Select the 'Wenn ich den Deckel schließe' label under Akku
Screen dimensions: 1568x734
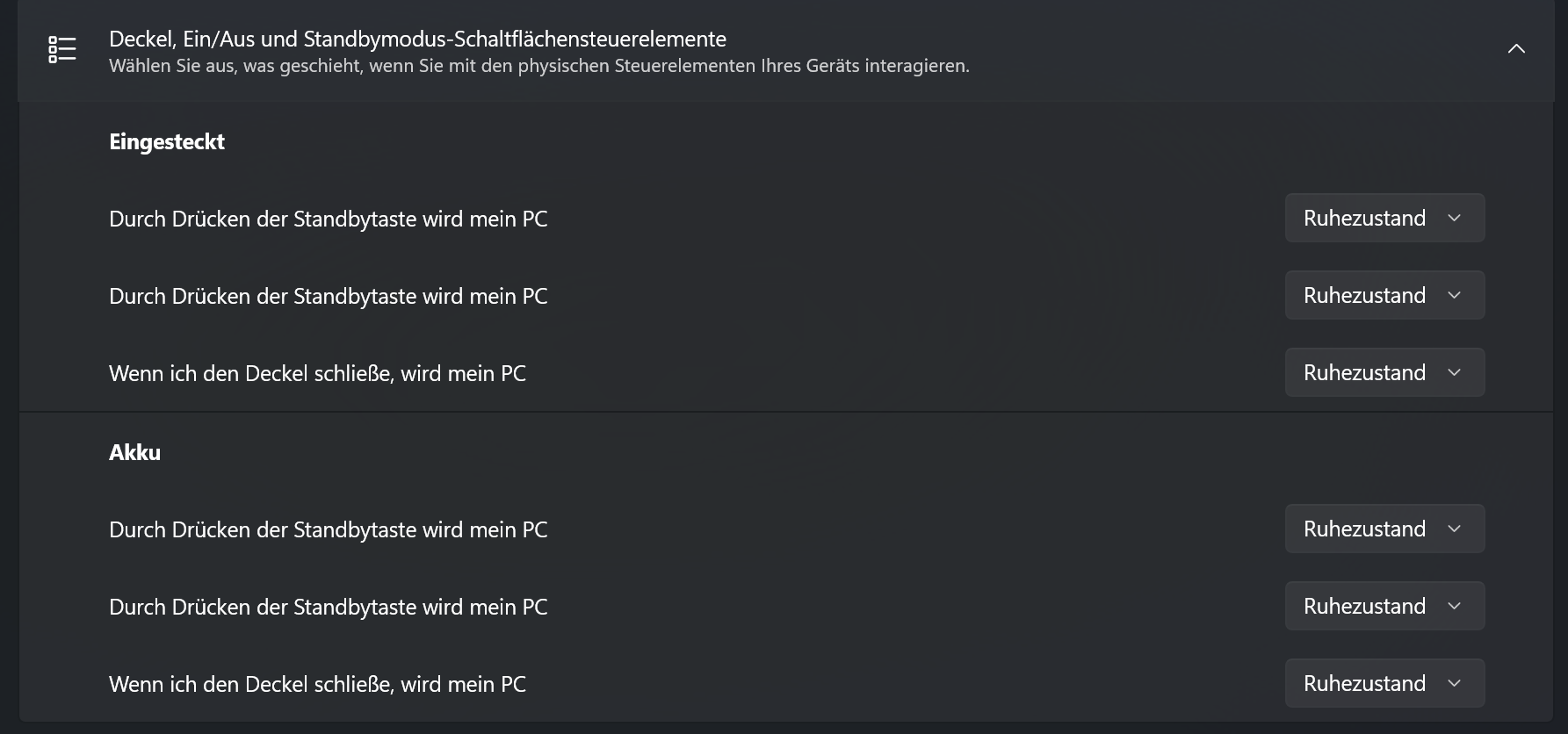pyautogui.click(x=317, y=684)
